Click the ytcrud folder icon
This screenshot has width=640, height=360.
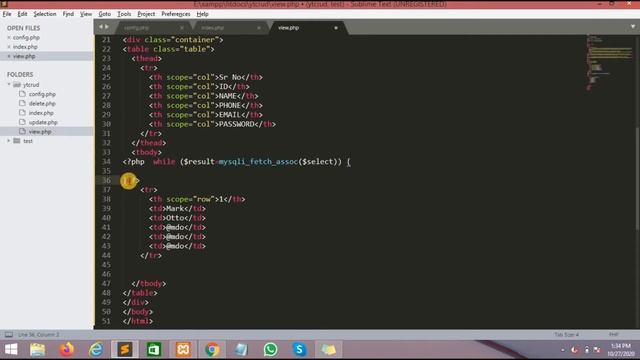tap(17, 84)
